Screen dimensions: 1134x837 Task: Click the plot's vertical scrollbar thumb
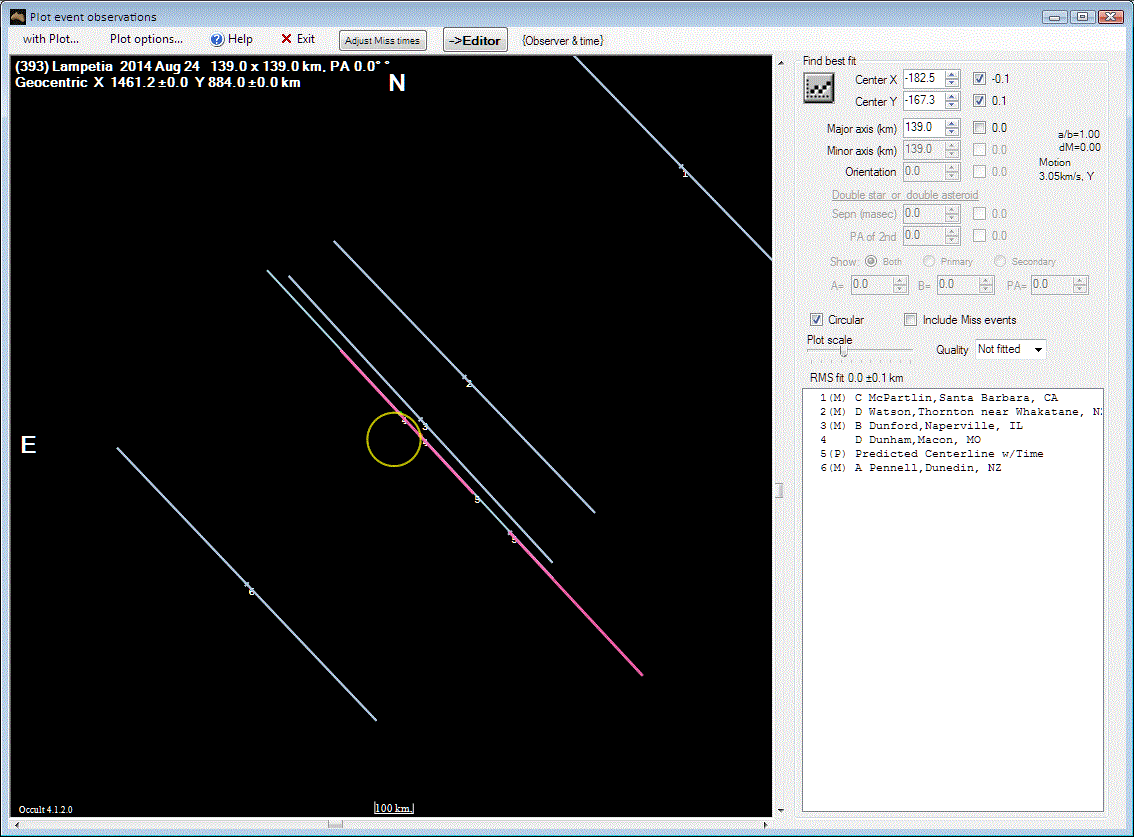780,490
